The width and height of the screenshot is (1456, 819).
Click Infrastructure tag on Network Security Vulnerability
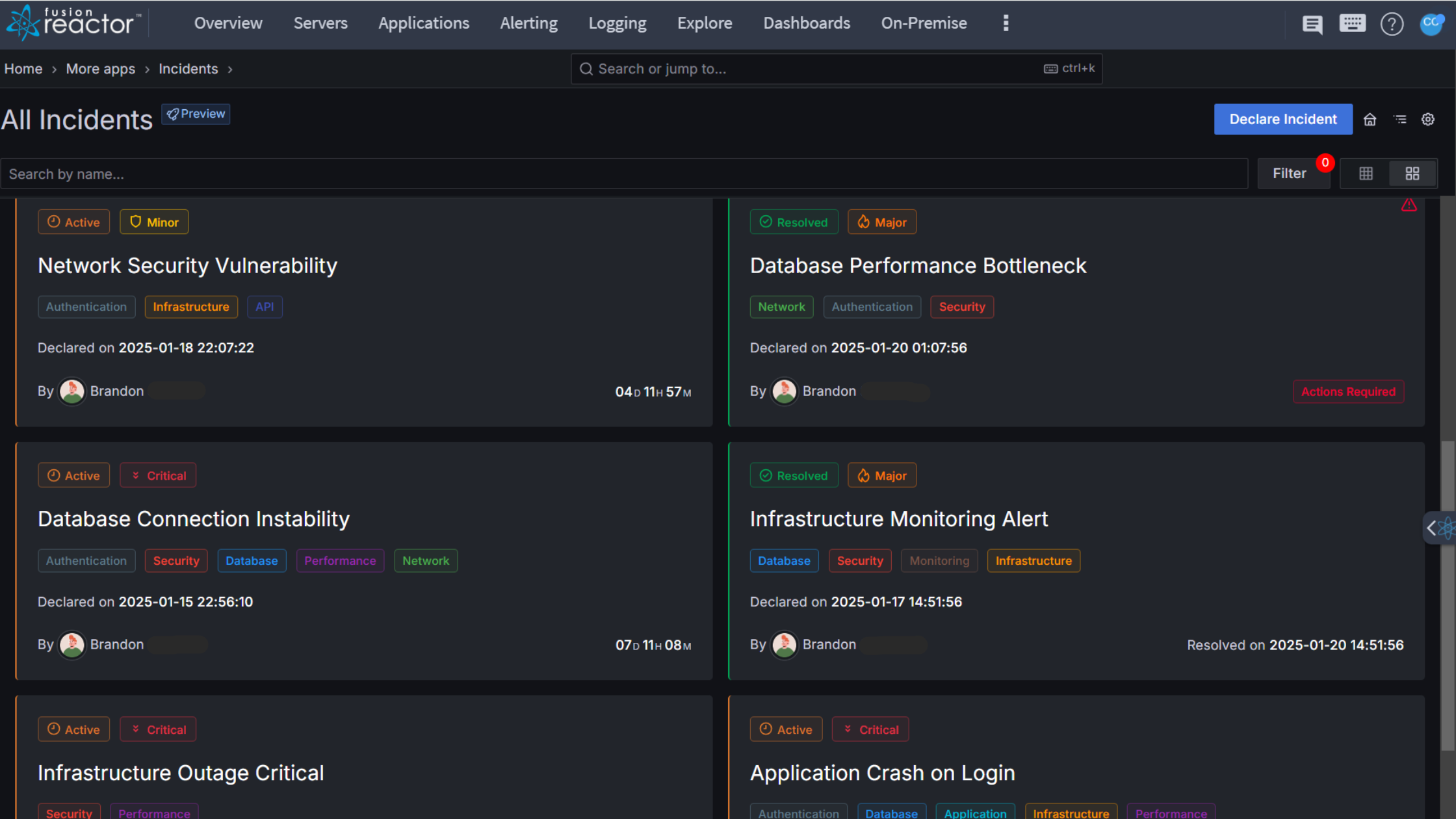coord(191,307)
